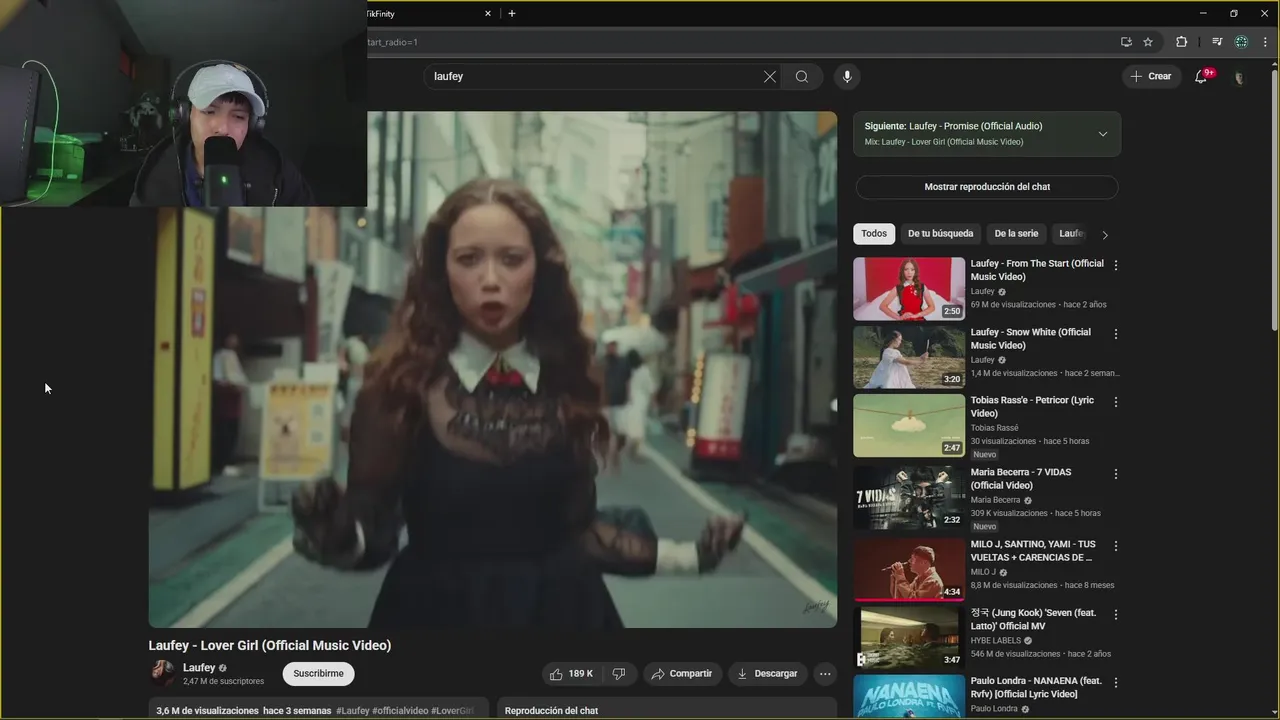This screenshot has height=720, width=1280.
Task: Open a new browser tab
Action: pos(512,13)
